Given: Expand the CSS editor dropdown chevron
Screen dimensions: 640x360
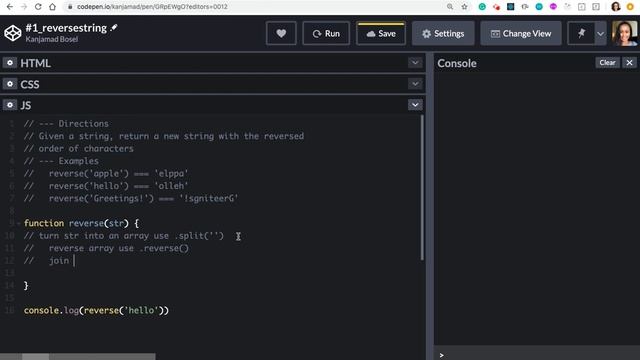Looking at the screenshot, I should (x=415, y=84).
